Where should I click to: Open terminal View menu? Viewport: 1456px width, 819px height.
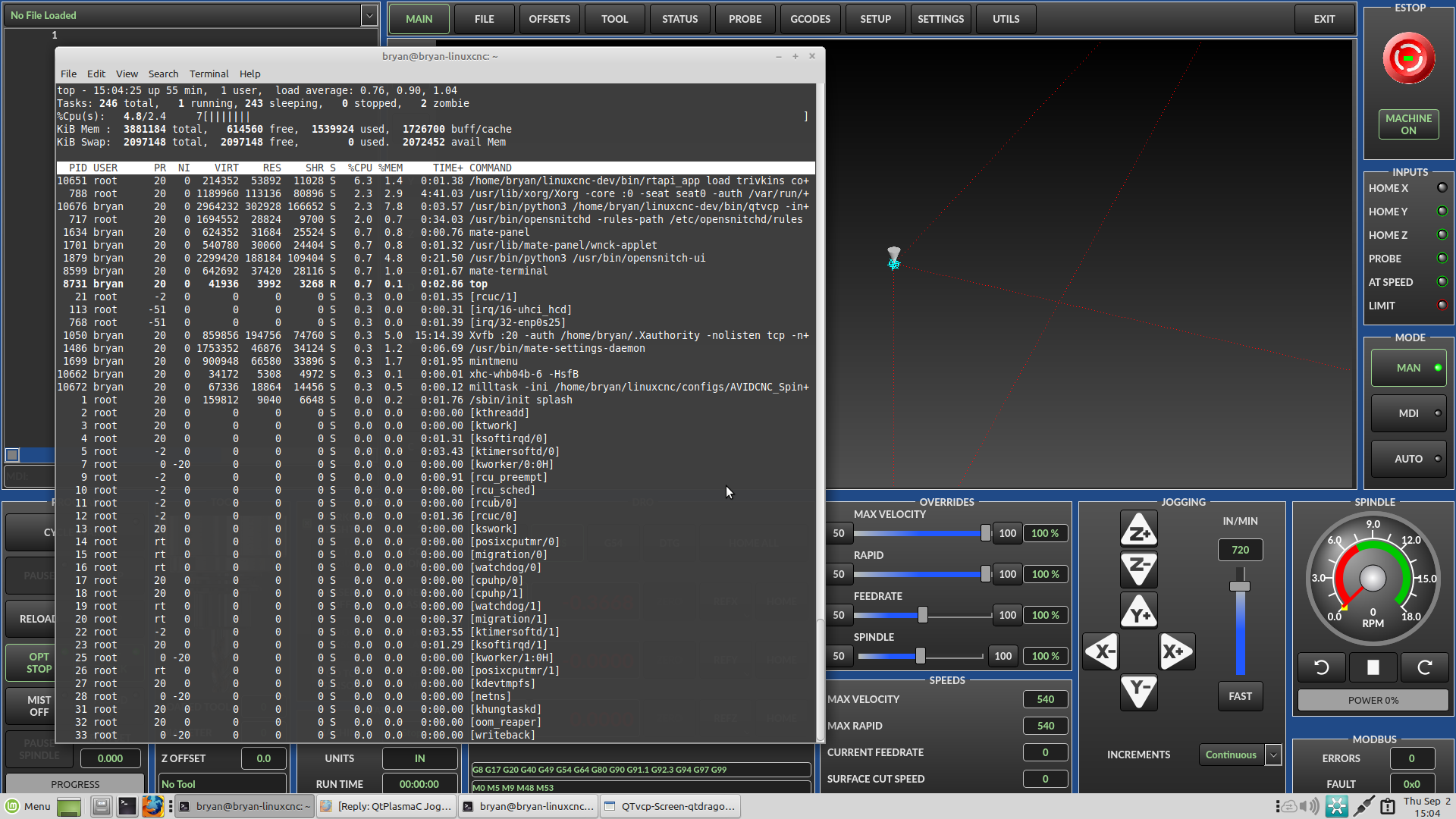(x=127, y=74)
